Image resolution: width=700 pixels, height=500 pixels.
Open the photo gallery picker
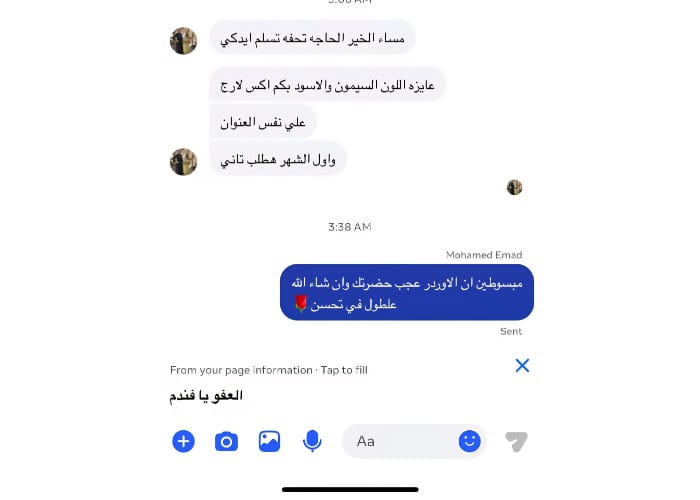pos(269,441)
